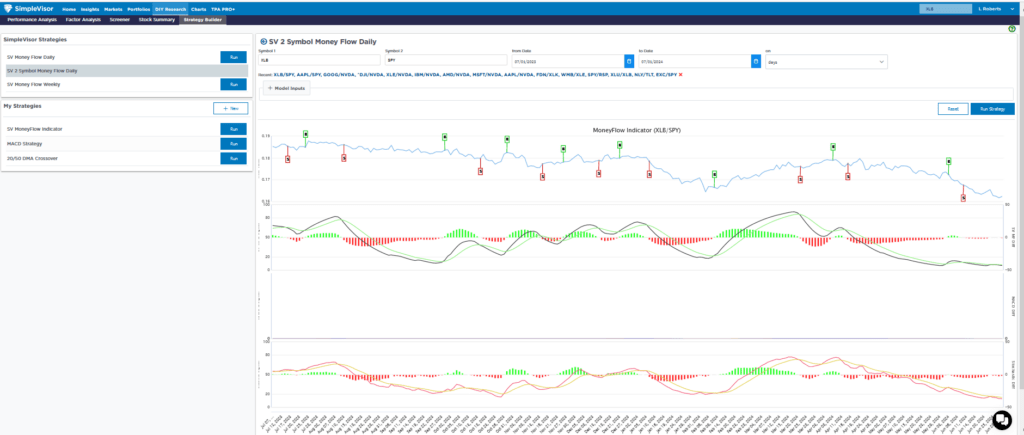
Task: Run the MACD Strategy
Action: (x=233, y=144)
